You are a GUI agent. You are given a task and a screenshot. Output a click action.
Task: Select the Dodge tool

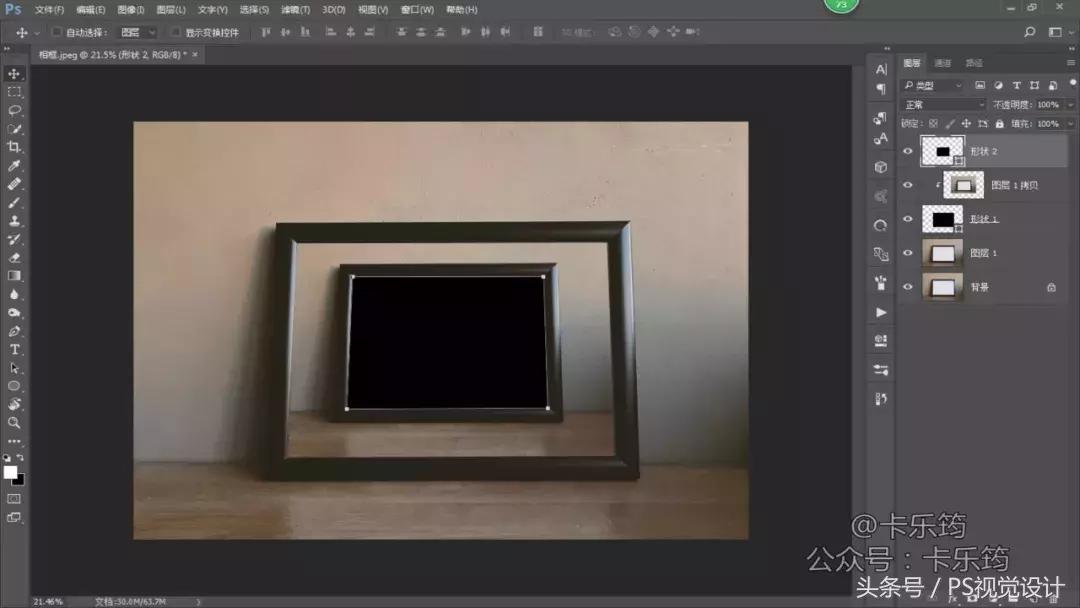[x=14, y=313]
